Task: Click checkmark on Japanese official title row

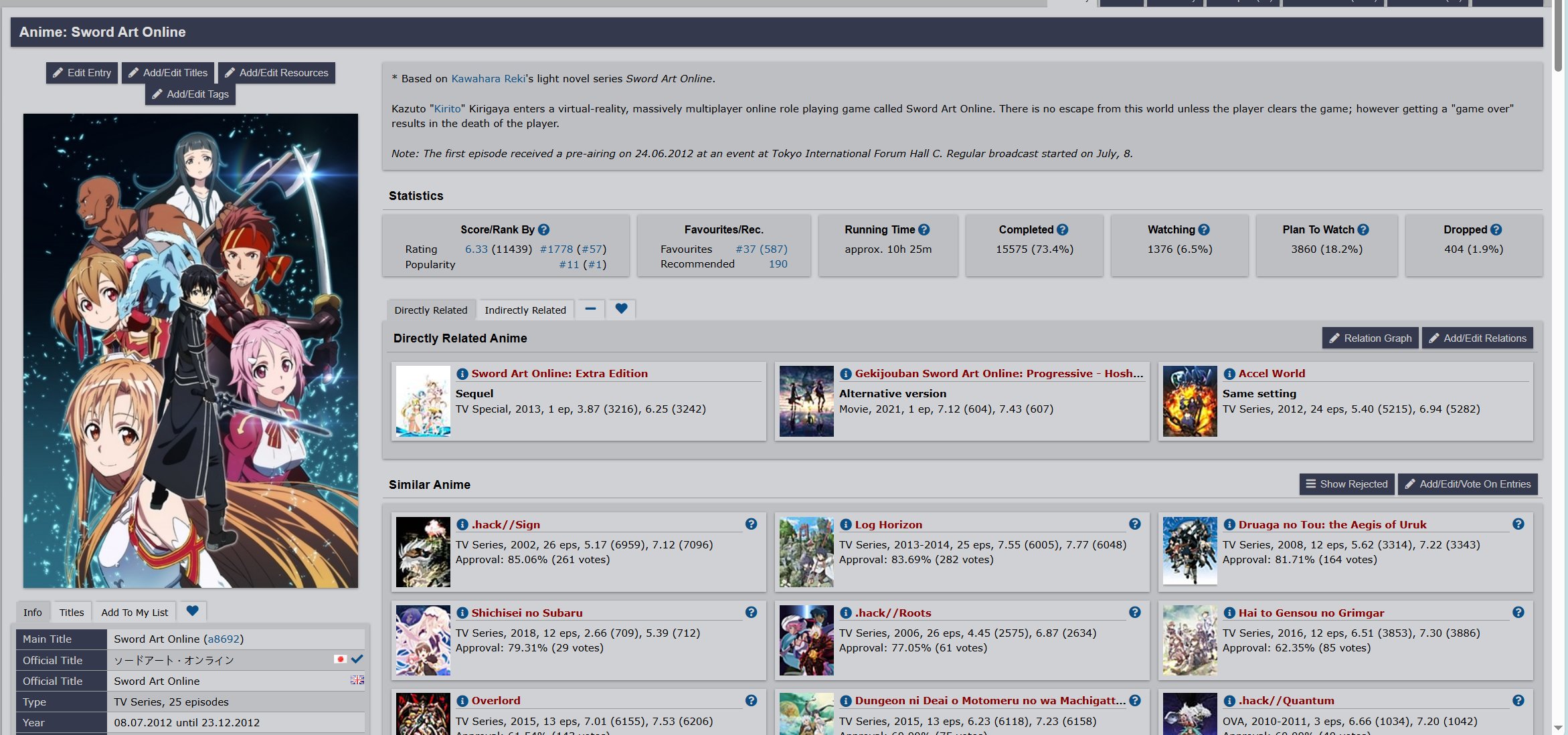Action: [357, 659]
